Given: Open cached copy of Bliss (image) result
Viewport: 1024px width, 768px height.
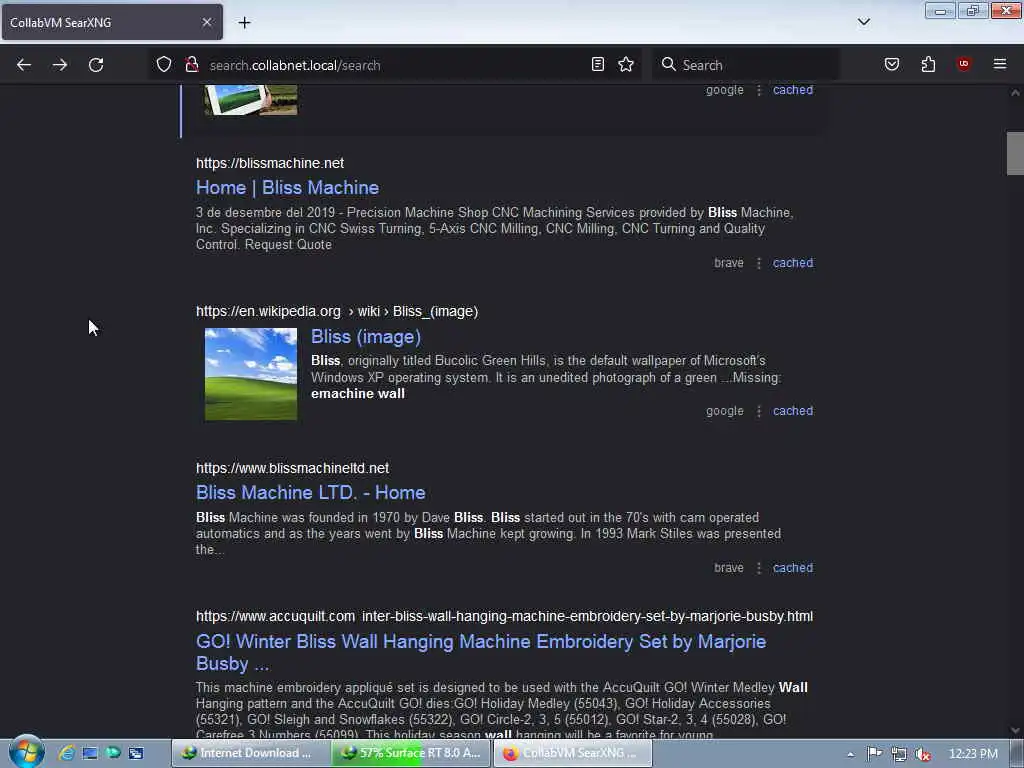Looking at the screenshot, I should coord(793,411).
